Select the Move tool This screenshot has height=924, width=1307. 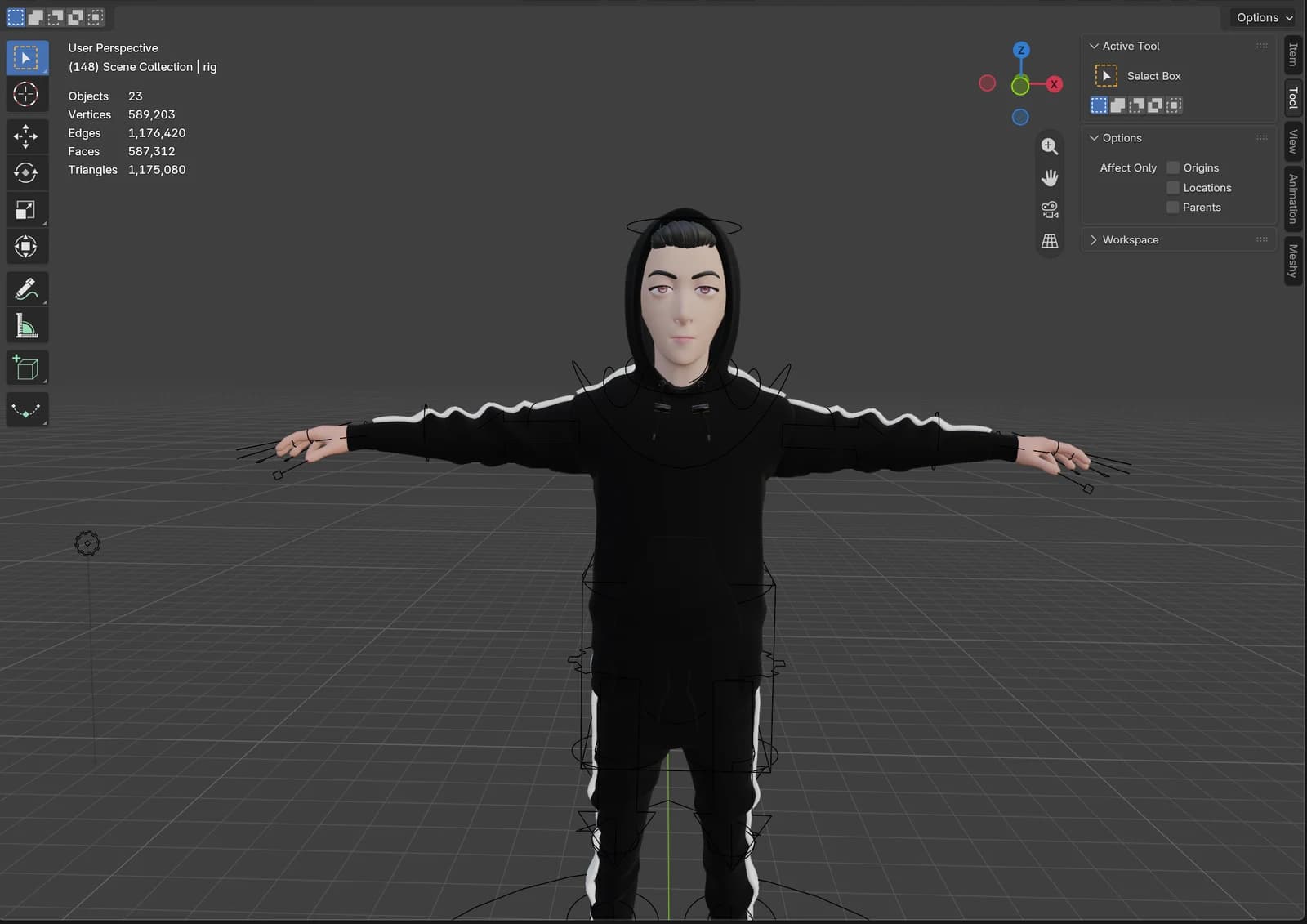click(x=26, y=136)
